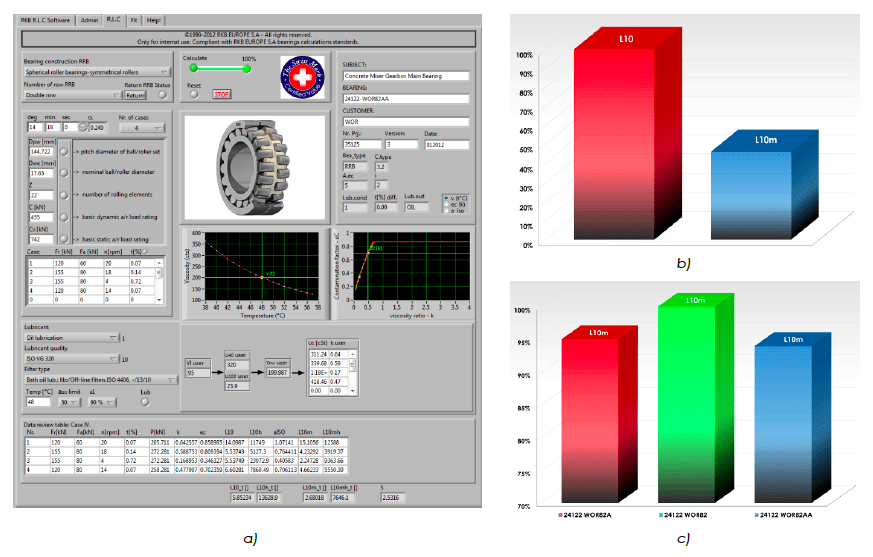
Task: Select the a iso radio option
Action: pyautogui.click(x=445, y=211)
